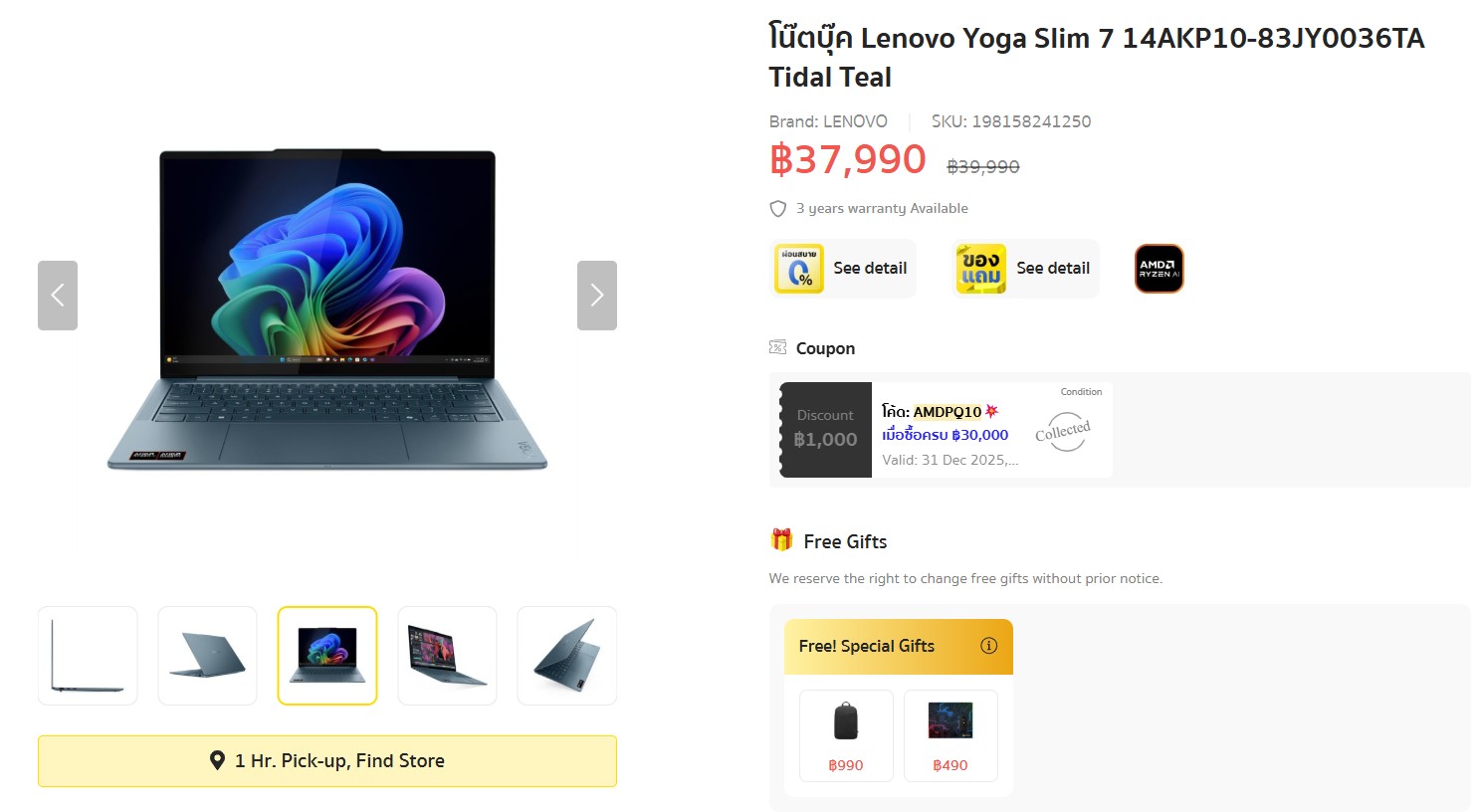Click the yellow free gift promo icon

point(981,269)
